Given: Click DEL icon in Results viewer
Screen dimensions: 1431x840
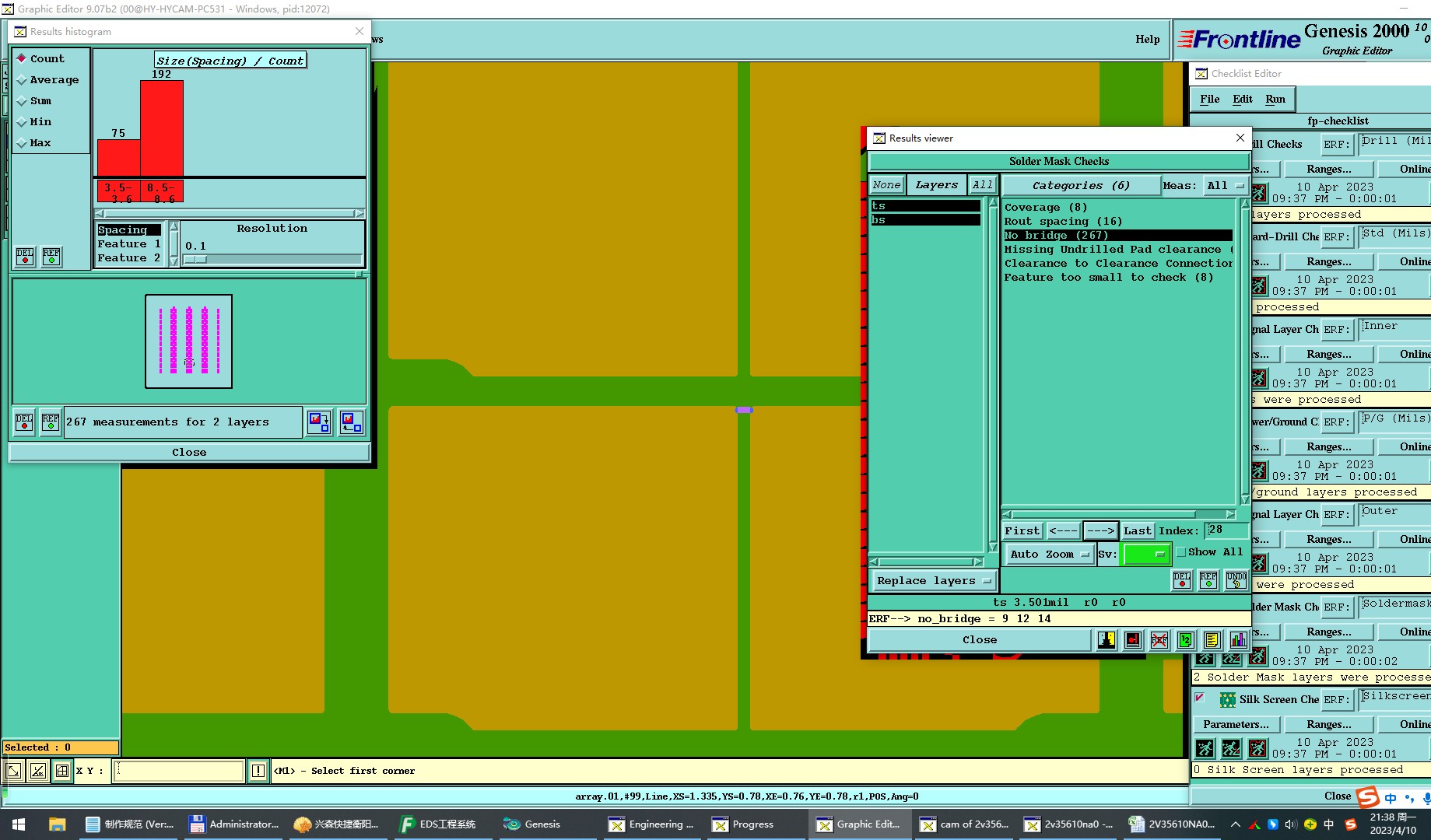Looking at the screenshot, I should (1182, 579).
